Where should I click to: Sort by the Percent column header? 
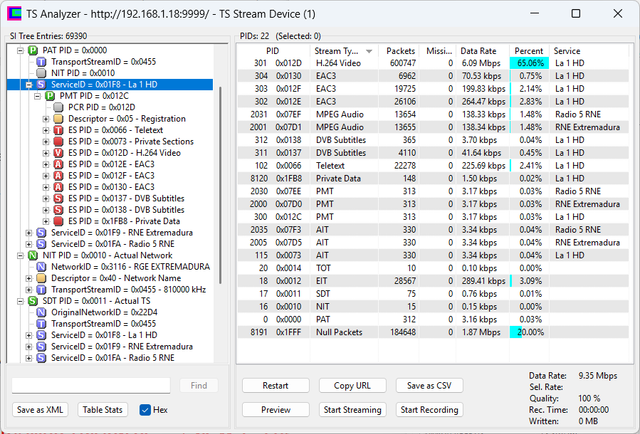click(529, 51)
